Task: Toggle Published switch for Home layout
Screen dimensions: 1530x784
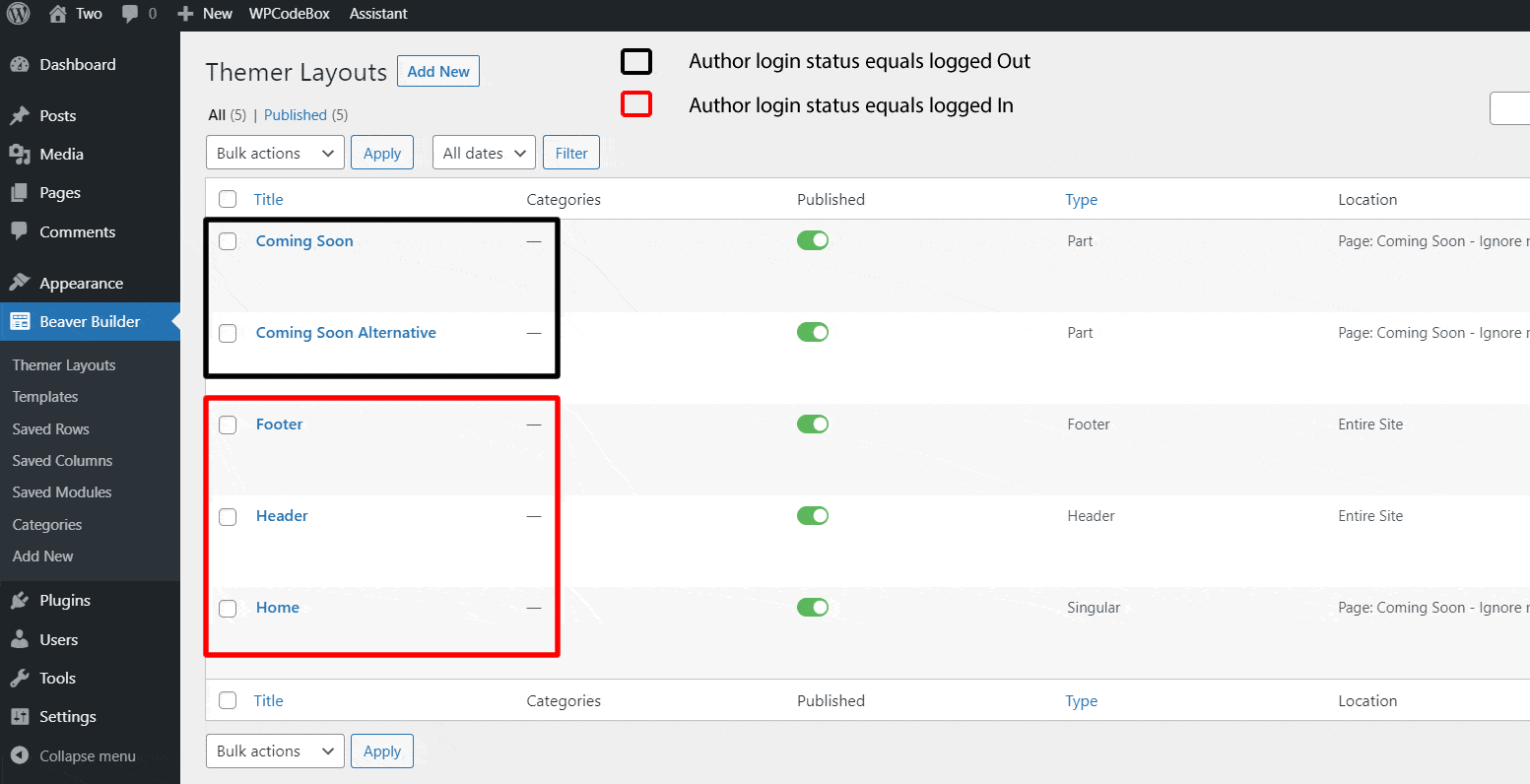Action: coord(813,607)
